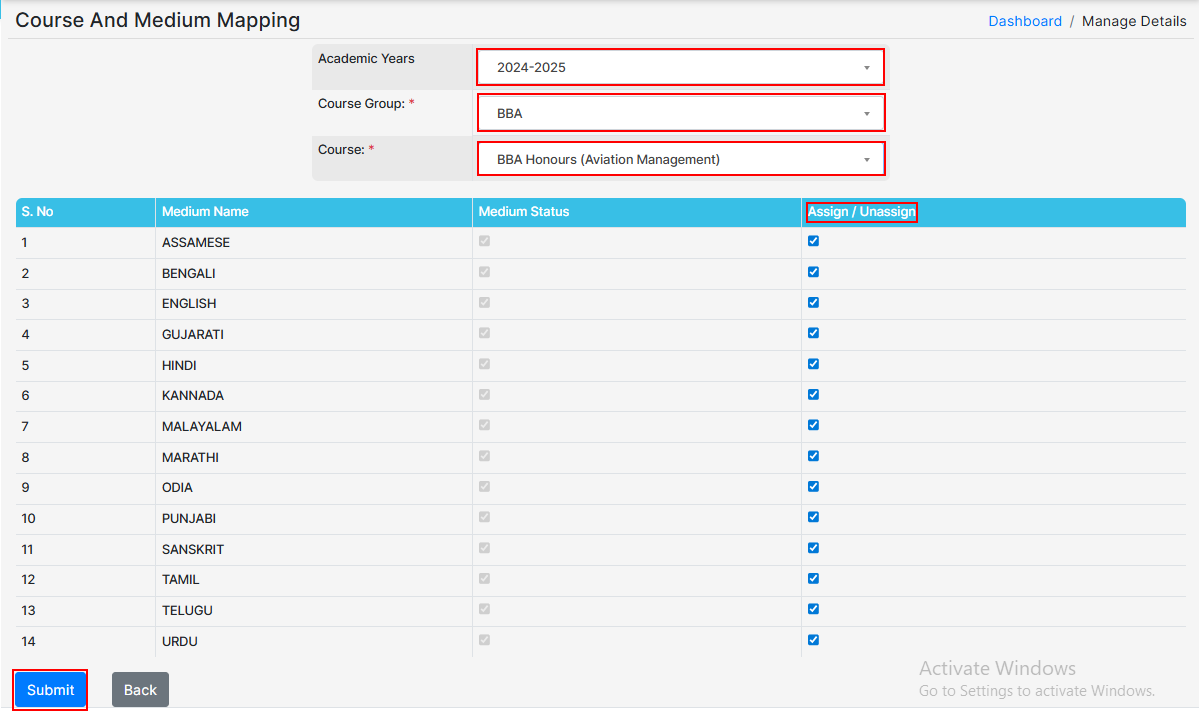Uncheck the HINDI assign checkbox
Screen dimensions: 1199x712
click(813, 364)
